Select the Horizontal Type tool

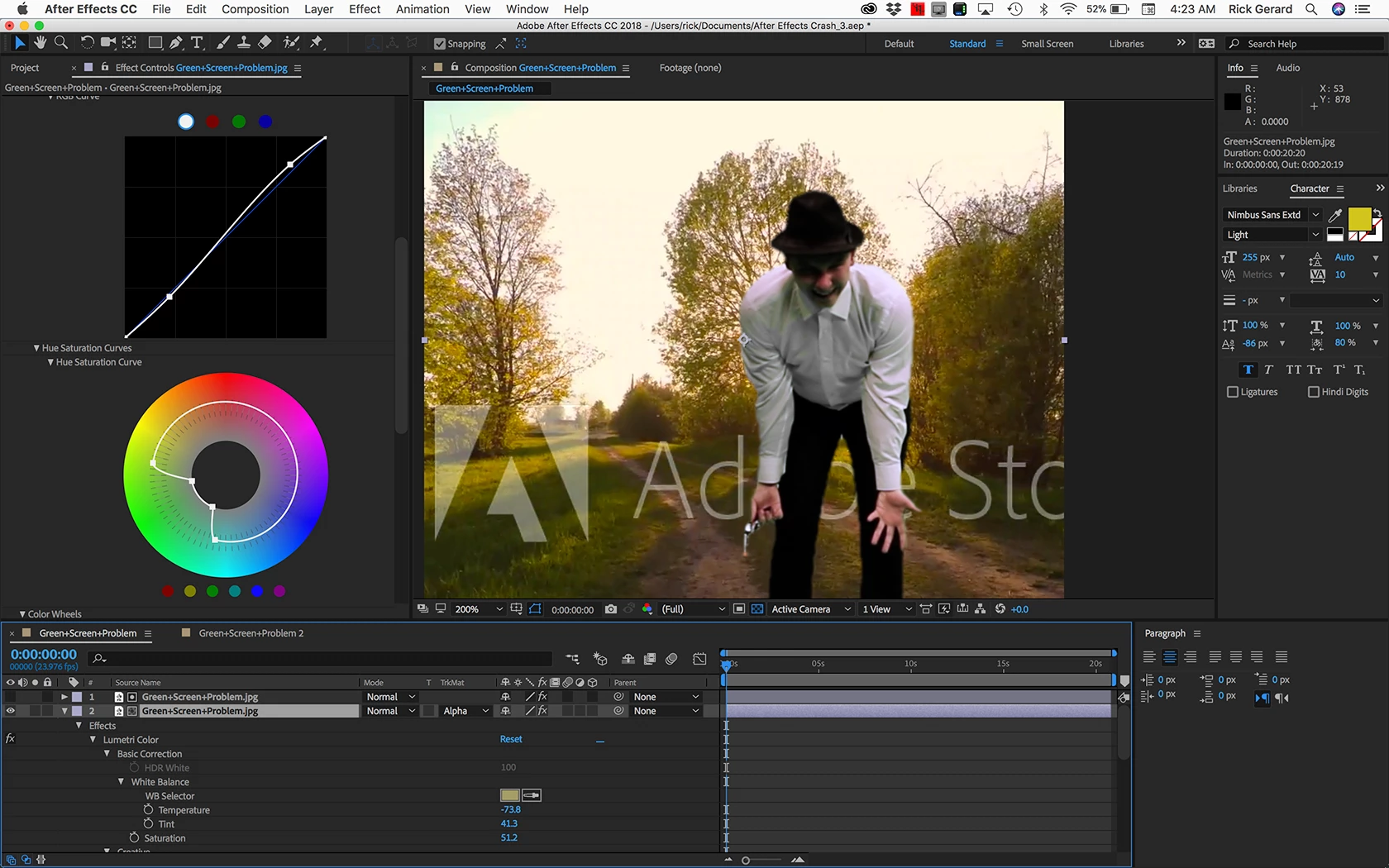[197, 42]
